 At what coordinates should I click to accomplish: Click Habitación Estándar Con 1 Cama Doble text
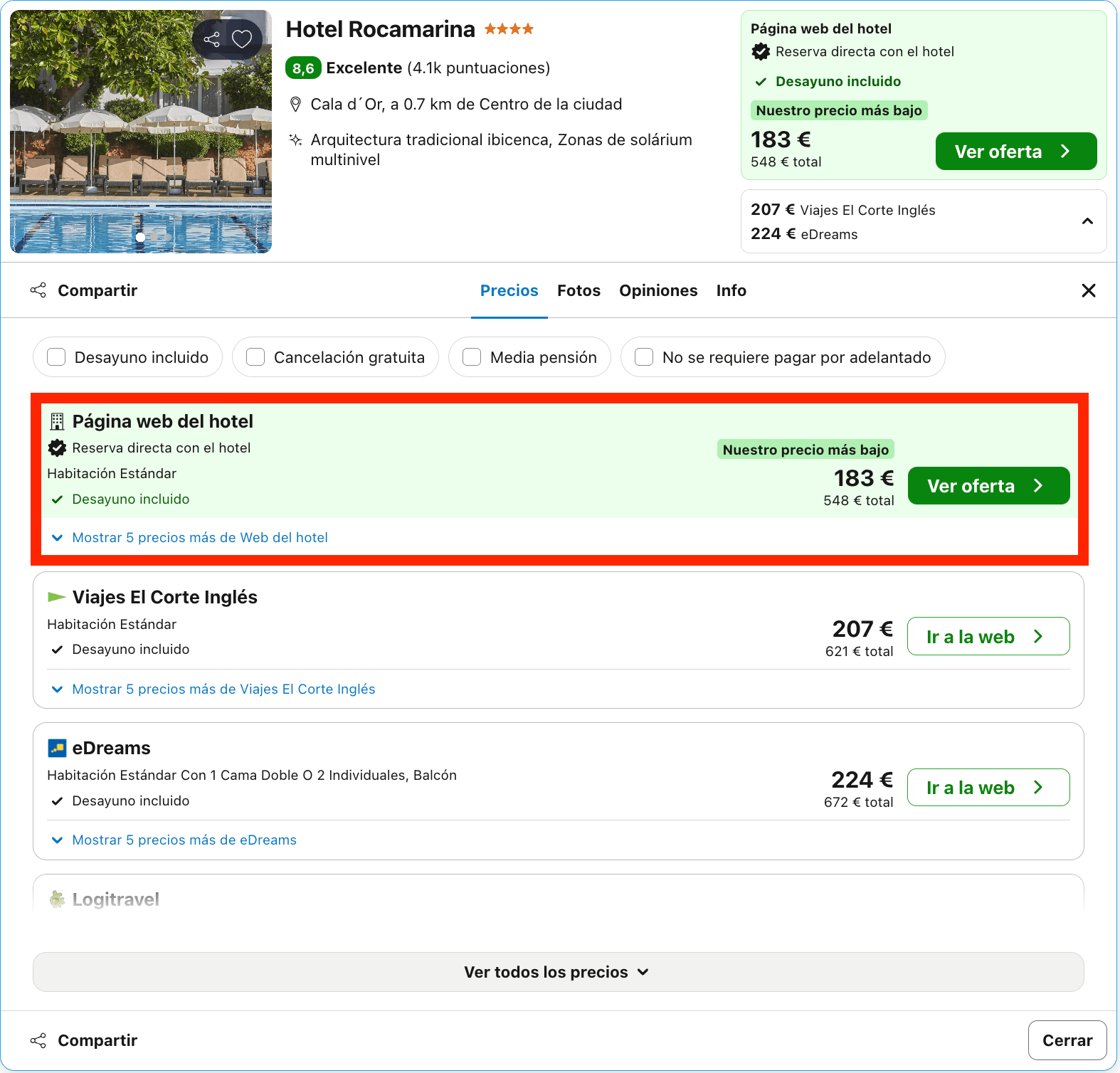pyautogui.click(x=252, y=775)
